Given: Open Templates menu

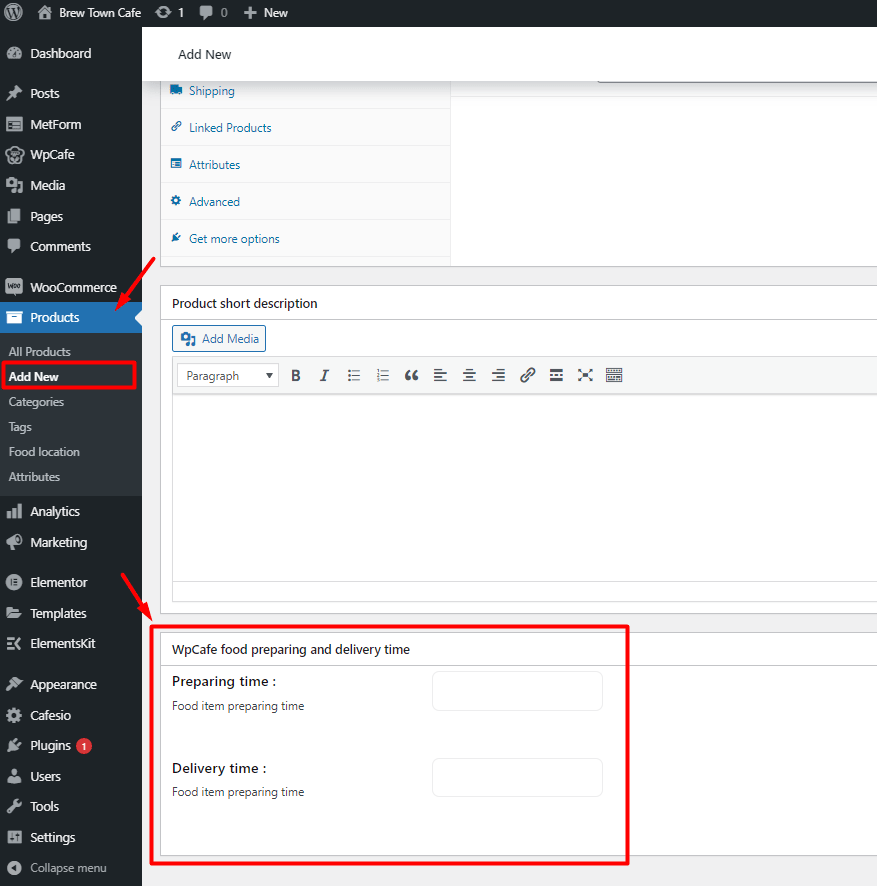Looking at the screenshot, I should pos(71,613).
